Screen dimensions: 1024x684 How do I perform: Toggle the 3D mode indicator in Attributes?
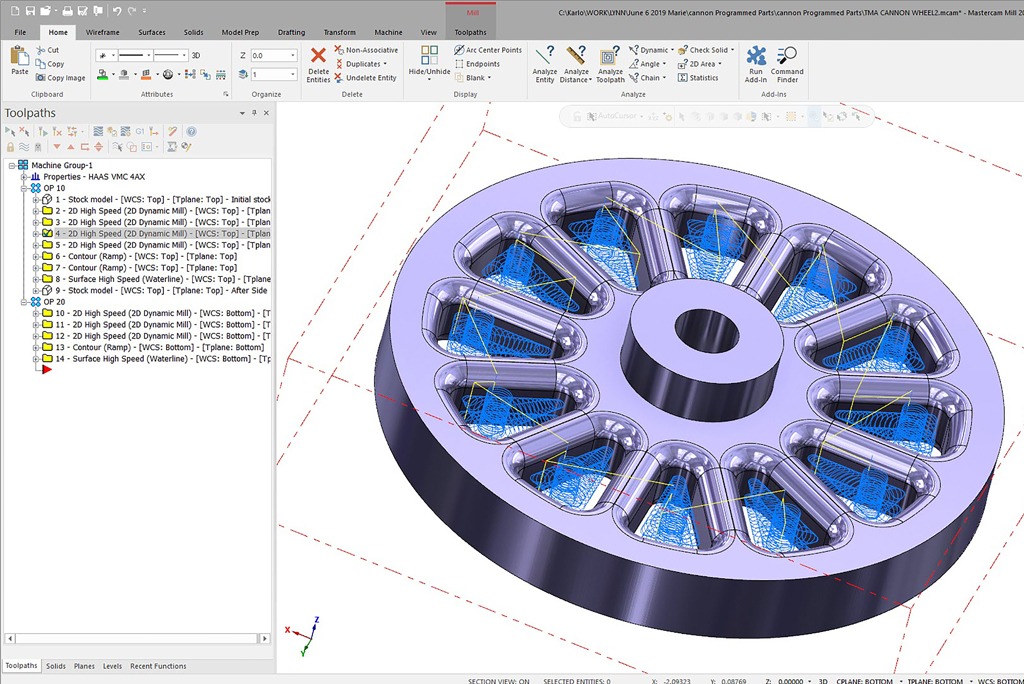(x=196, y=56)
